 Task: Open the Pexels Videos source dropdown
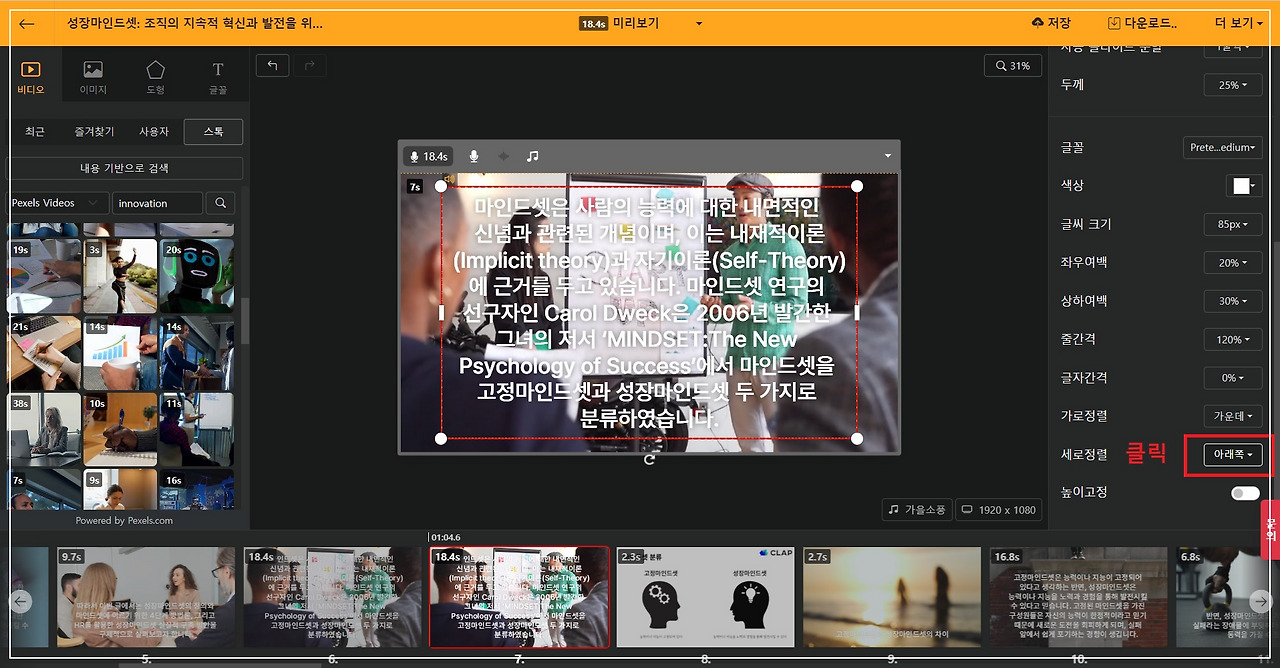click(x=58, y=203)
